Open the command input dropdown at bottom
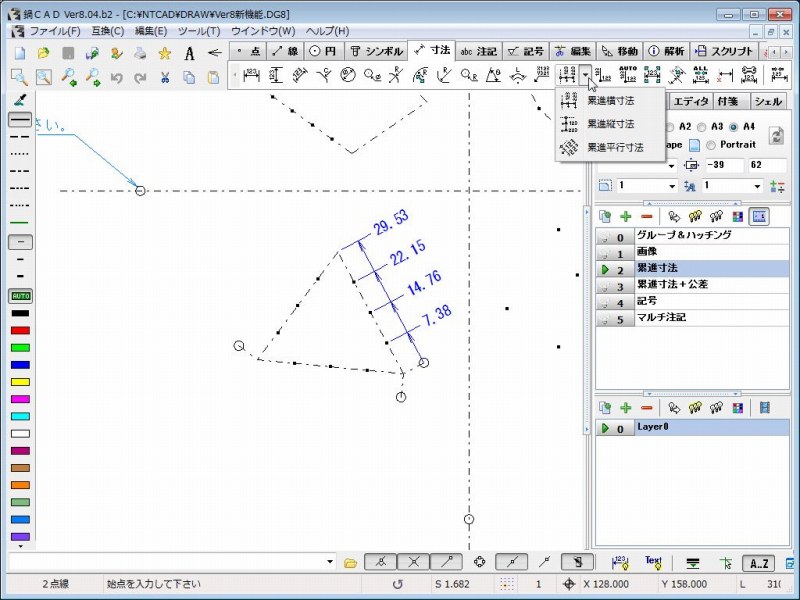The height and width of the screenshot is (600, 800). coord(330,562)
